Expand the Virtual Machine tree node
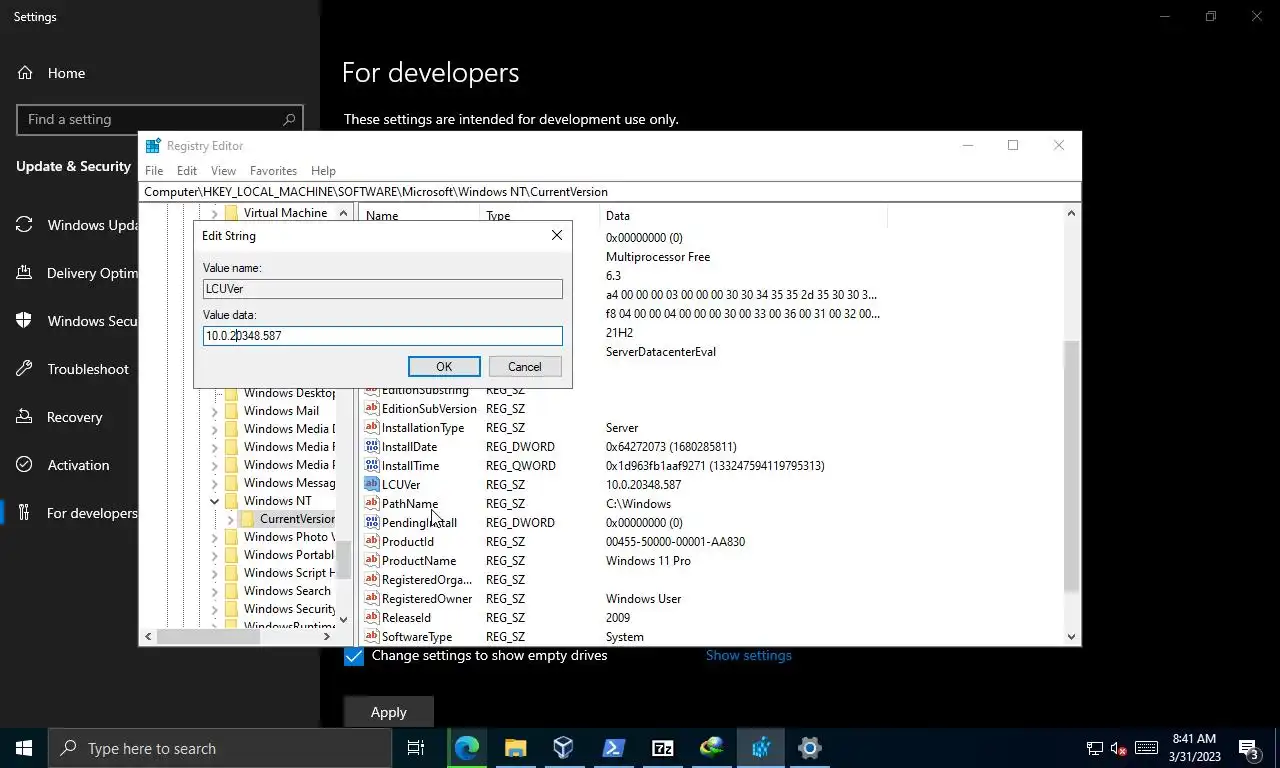1280x768 pixels. pyautogui.click(x=214, y=213)
